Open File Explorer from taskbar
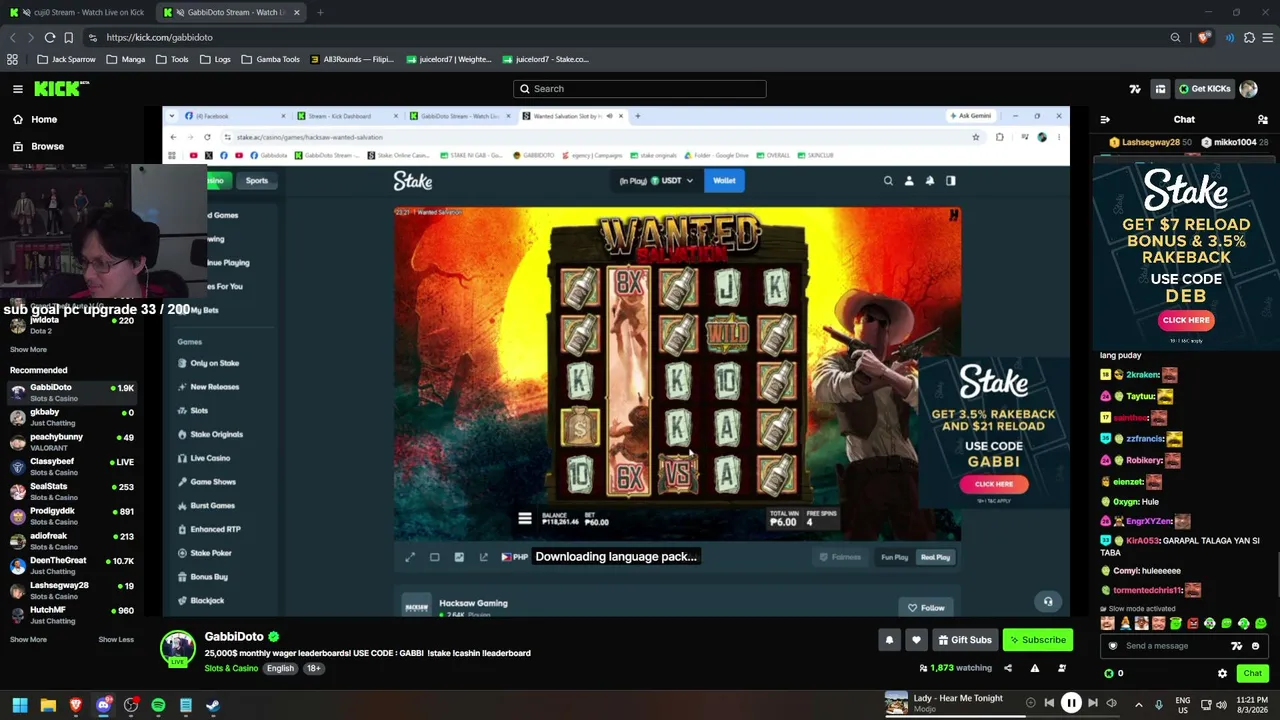 coord(48,705)
